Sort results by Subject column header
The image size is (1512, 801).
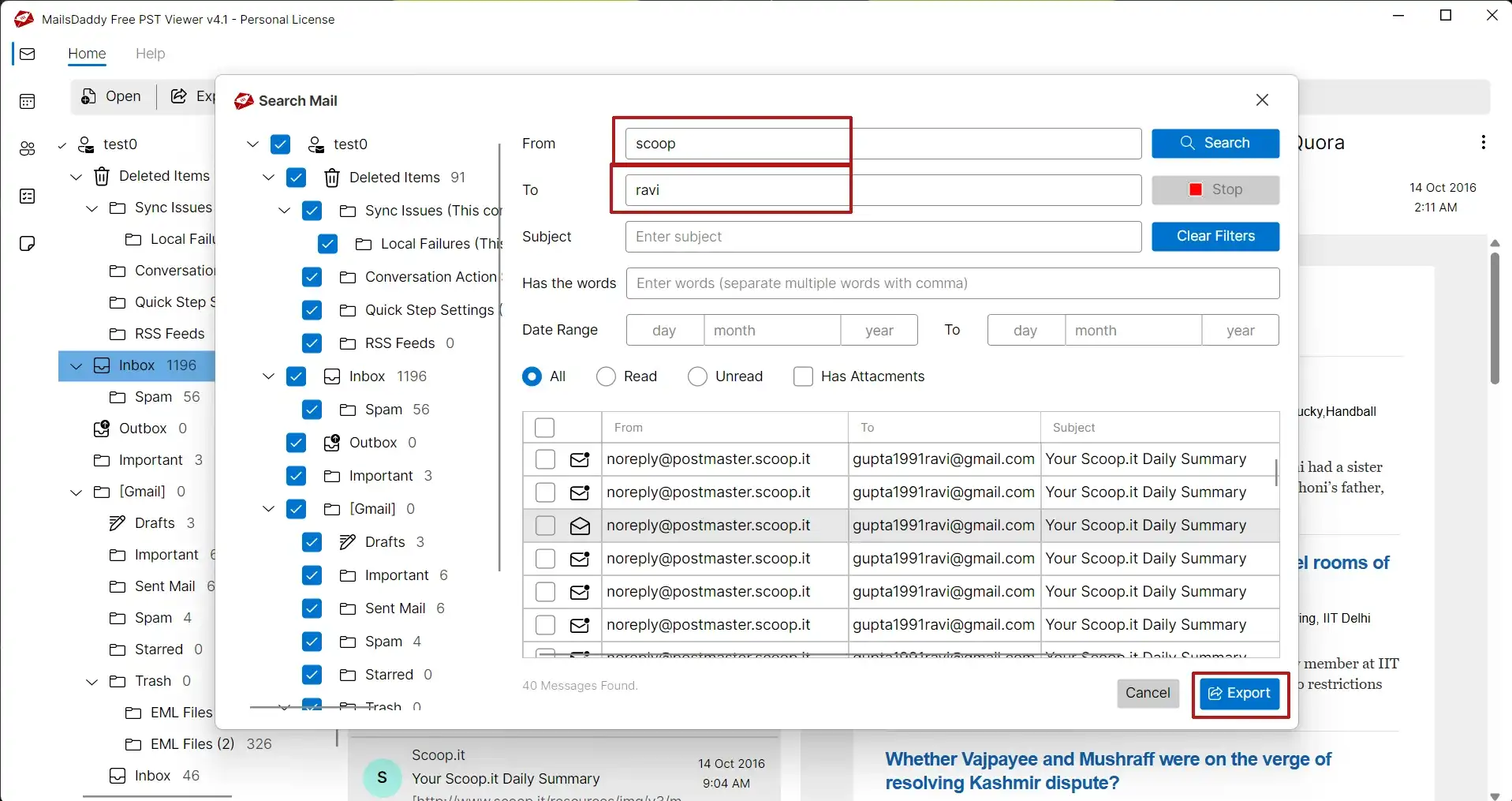(x=1159, y=427)
